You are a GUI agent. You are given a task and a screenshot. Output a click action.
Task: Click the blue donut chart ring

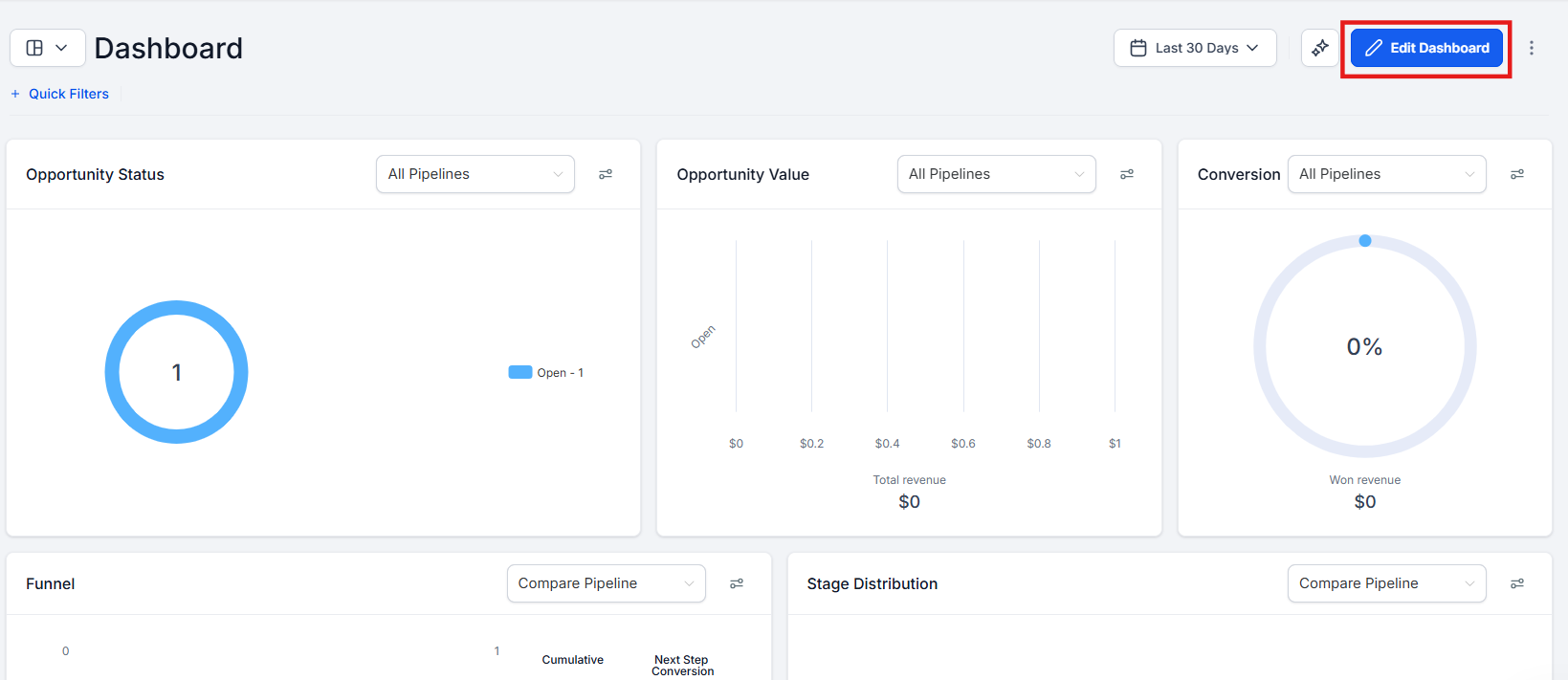[x=112, y=372]
